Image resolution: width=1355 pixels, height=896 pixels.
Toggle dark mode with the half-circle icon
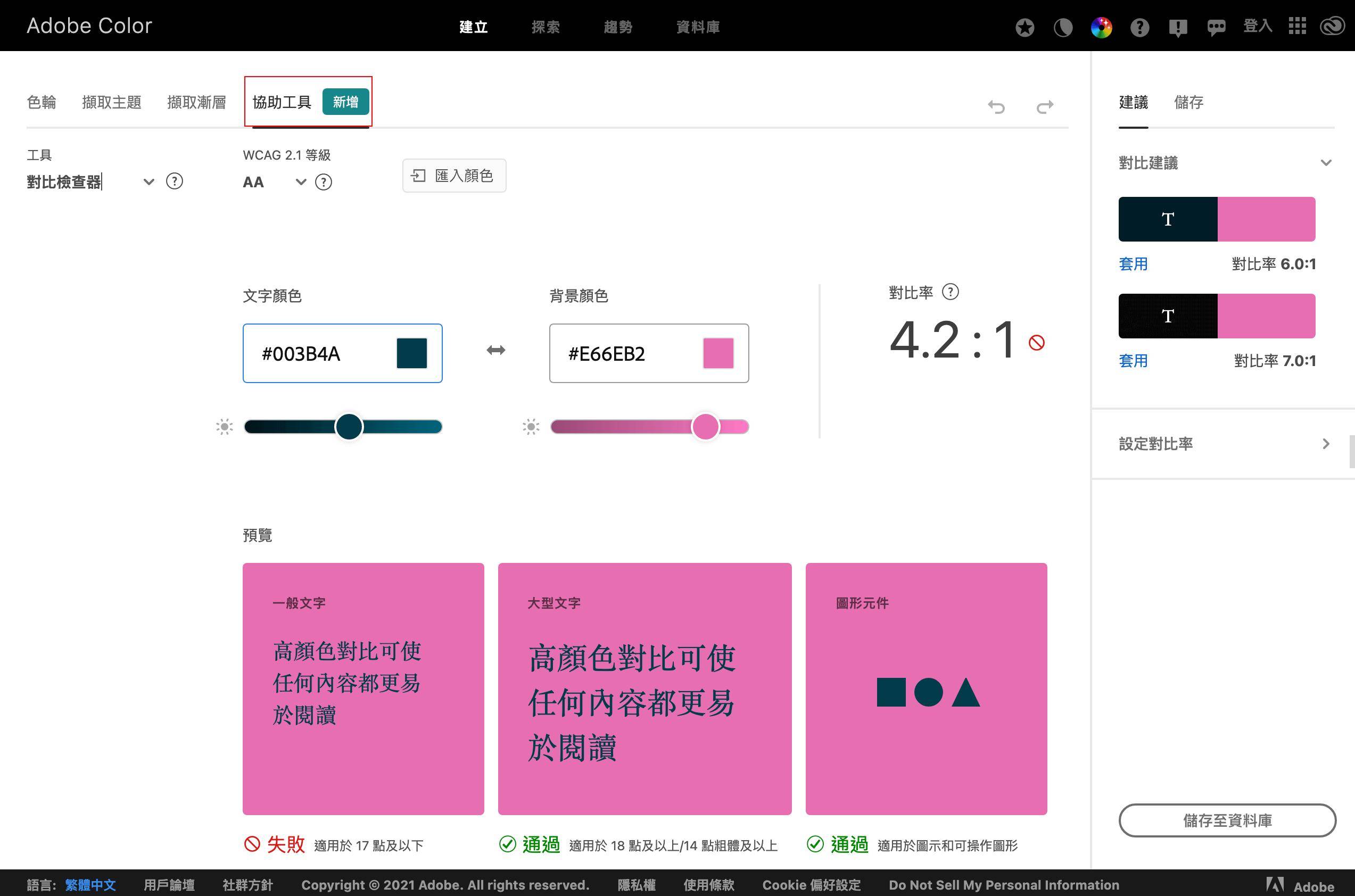(x=1063, y=27)
